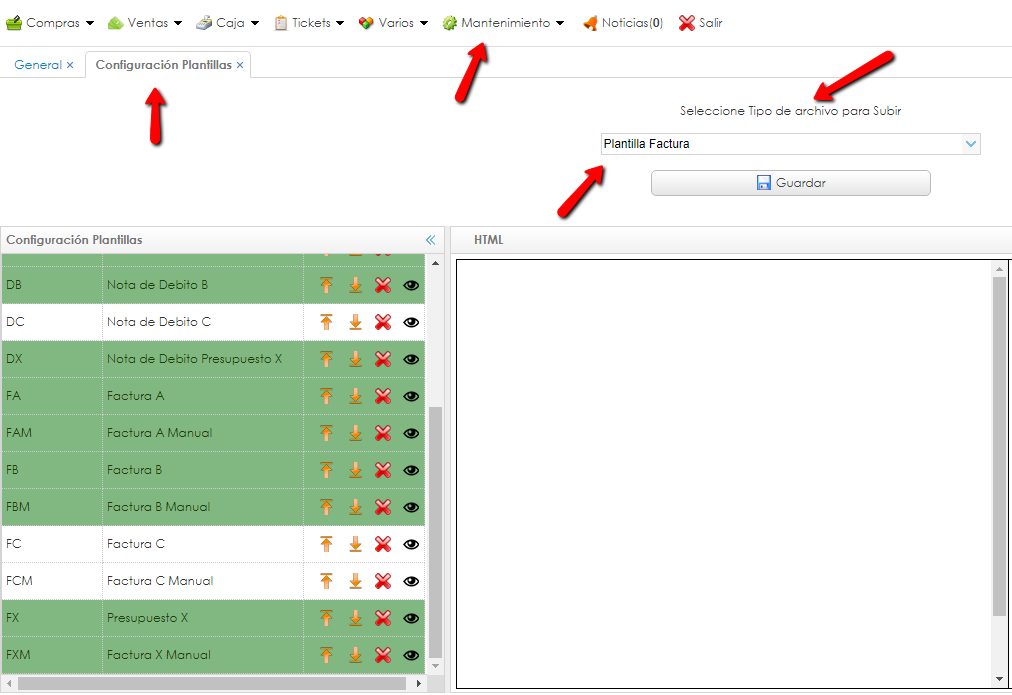This screenshot has width=1012, height=695.
Task: Click red X delete icon for Factura A Manual
Action: click(x=382, y=433)
